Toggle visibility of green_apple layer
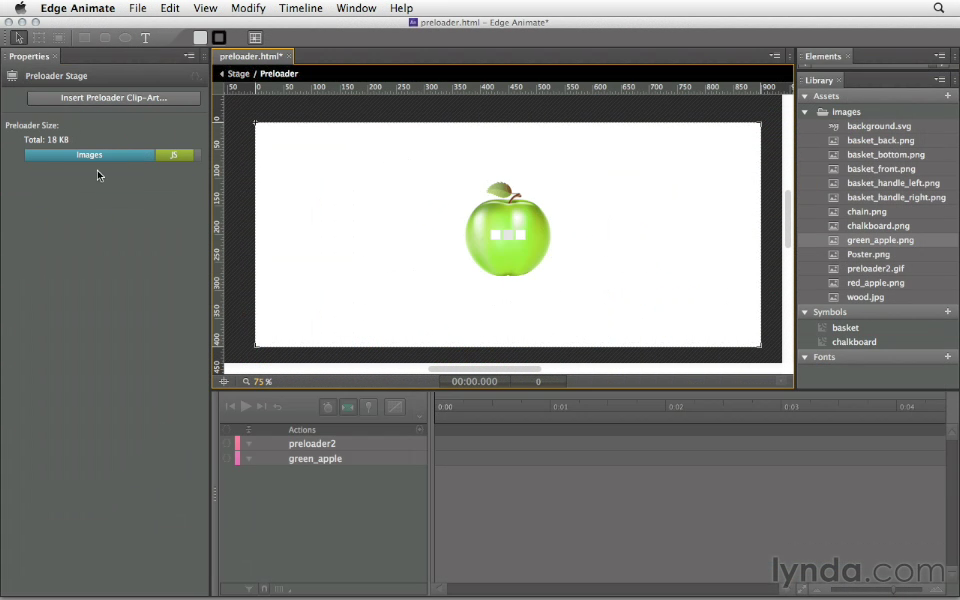This screenshot has width=960, height=600. (x=227, y=459)
